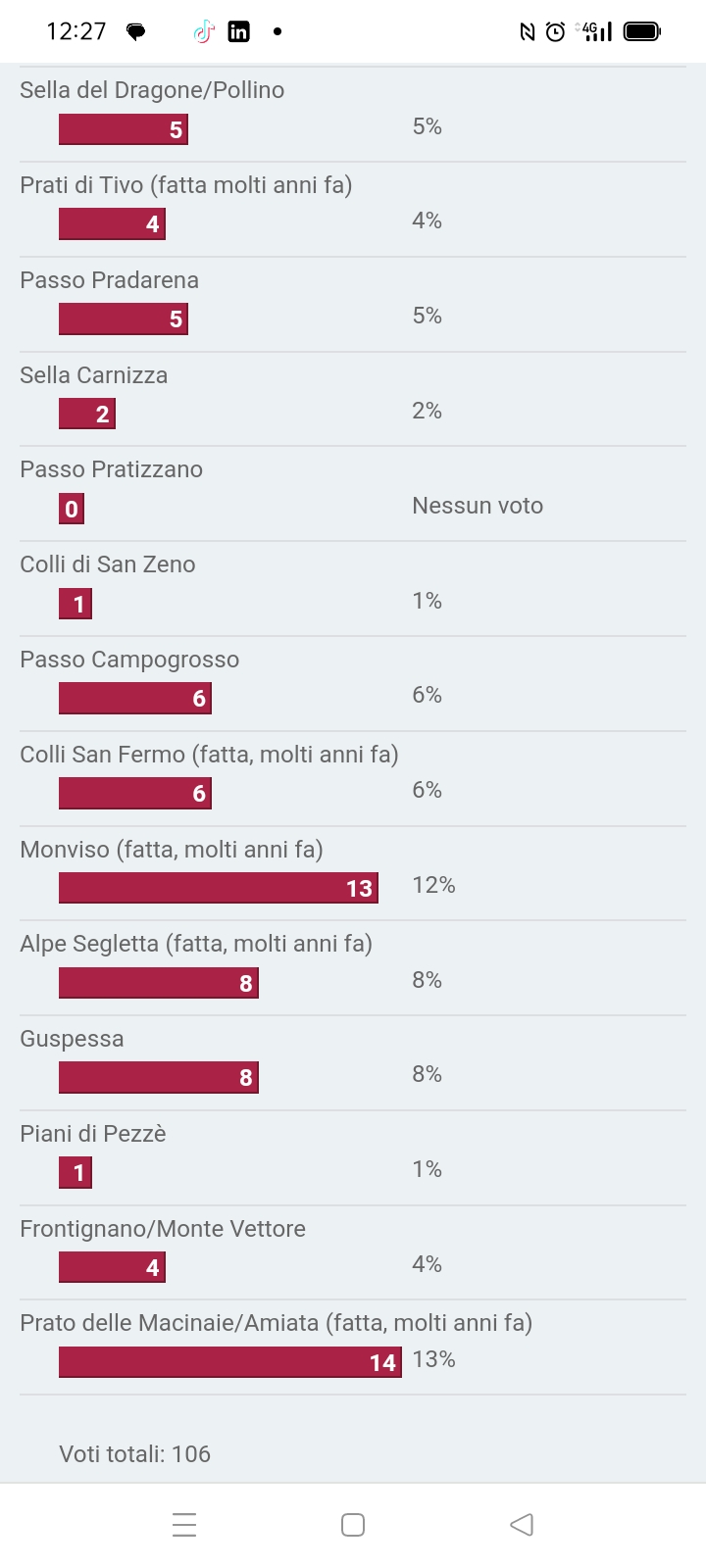The width and height of the screenshot is (706, 1568).
Task: Open recent apps navigation menu icon
Action: coord(184,1525)
